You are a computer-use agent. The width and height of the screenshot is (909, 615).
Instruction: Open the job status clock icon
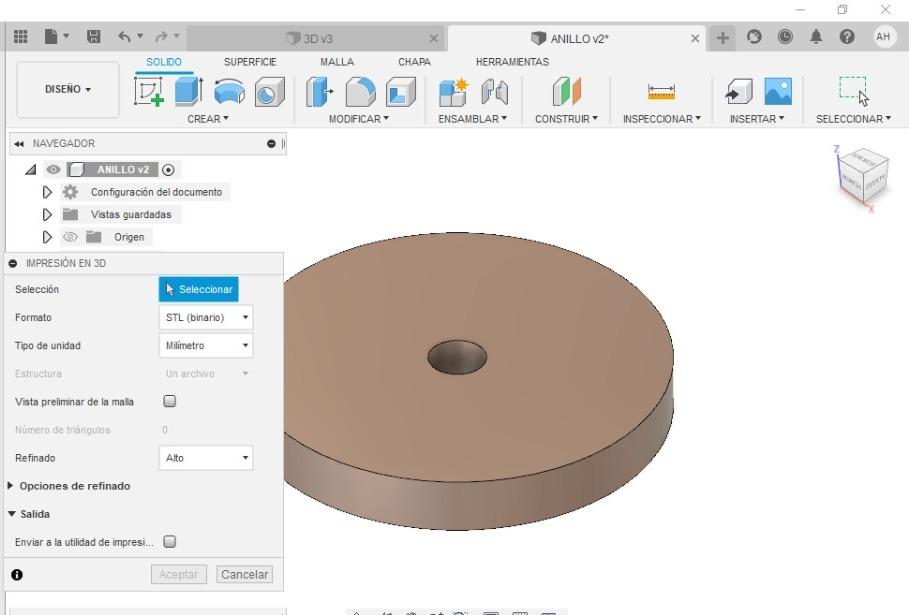[785, 37]
